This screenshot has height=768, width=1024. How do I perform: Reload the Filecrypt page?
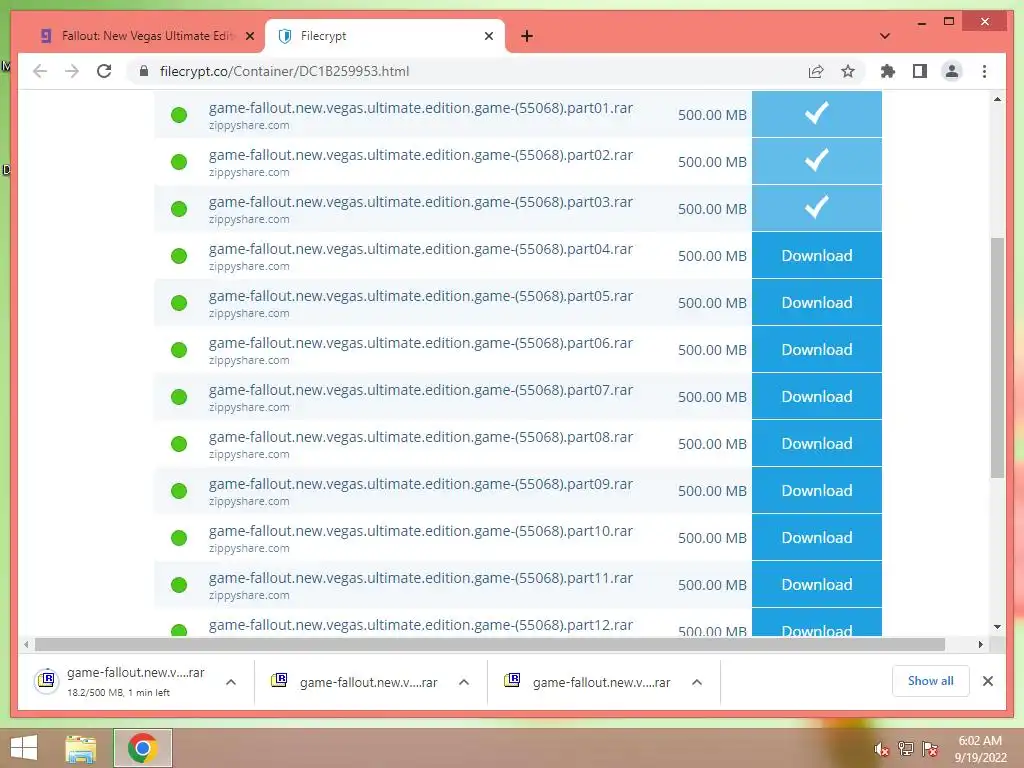click(104, 71)
